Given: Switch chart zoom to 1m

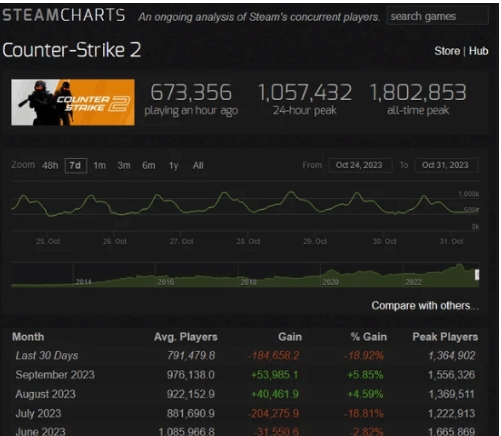Looking at the screenshot, I should click(x=99, y=165).
